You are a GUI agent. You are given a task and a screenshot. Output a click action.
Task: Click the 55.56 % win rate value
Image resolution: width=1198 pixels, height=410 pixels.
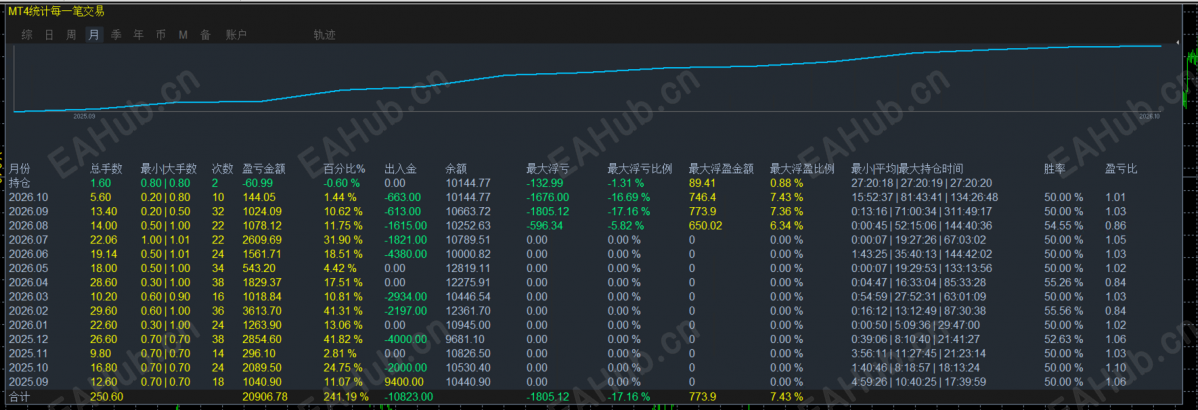(1064, 311)
